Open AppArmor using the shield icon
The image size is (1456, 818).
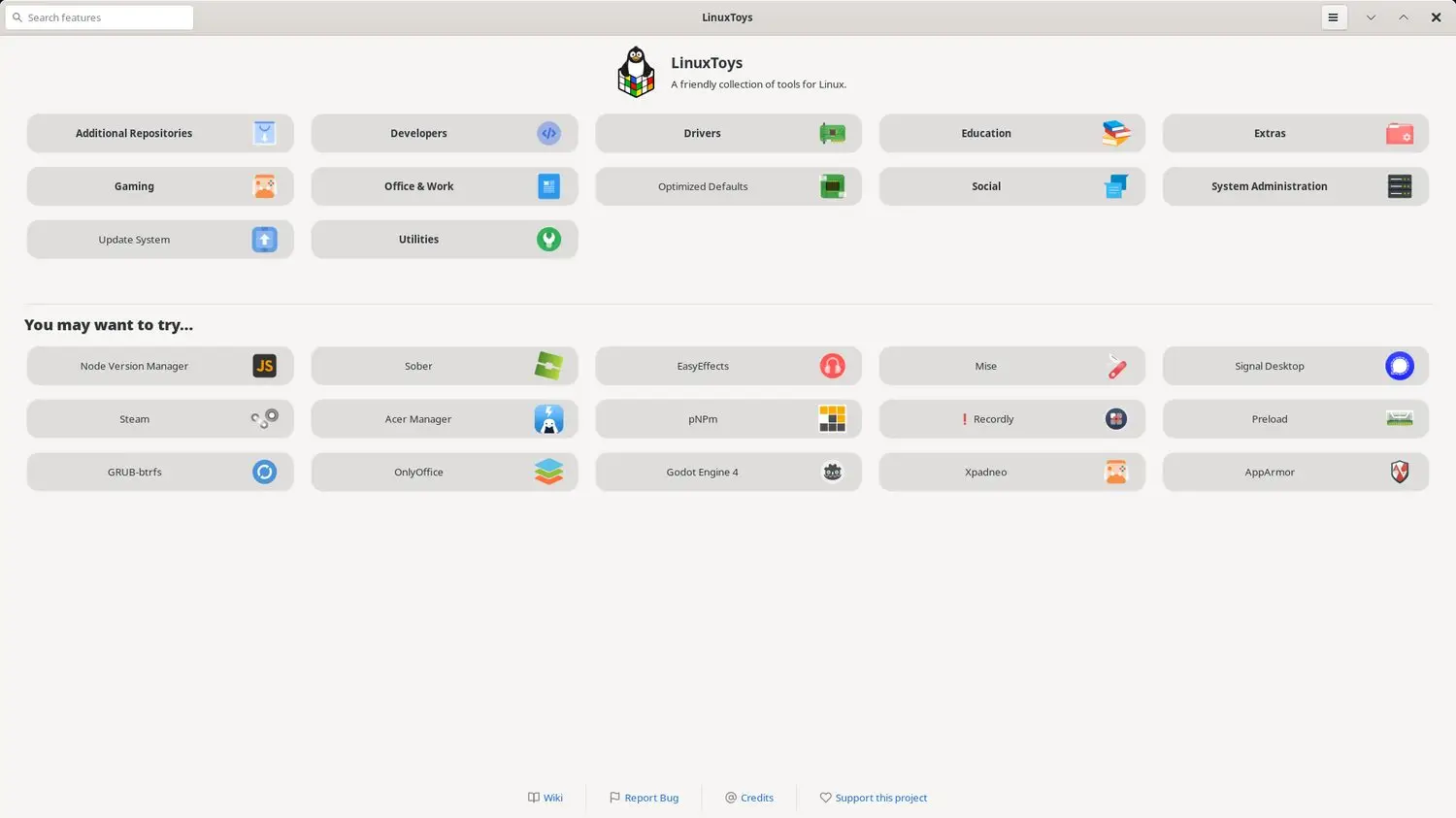[x=1400, y=473]
